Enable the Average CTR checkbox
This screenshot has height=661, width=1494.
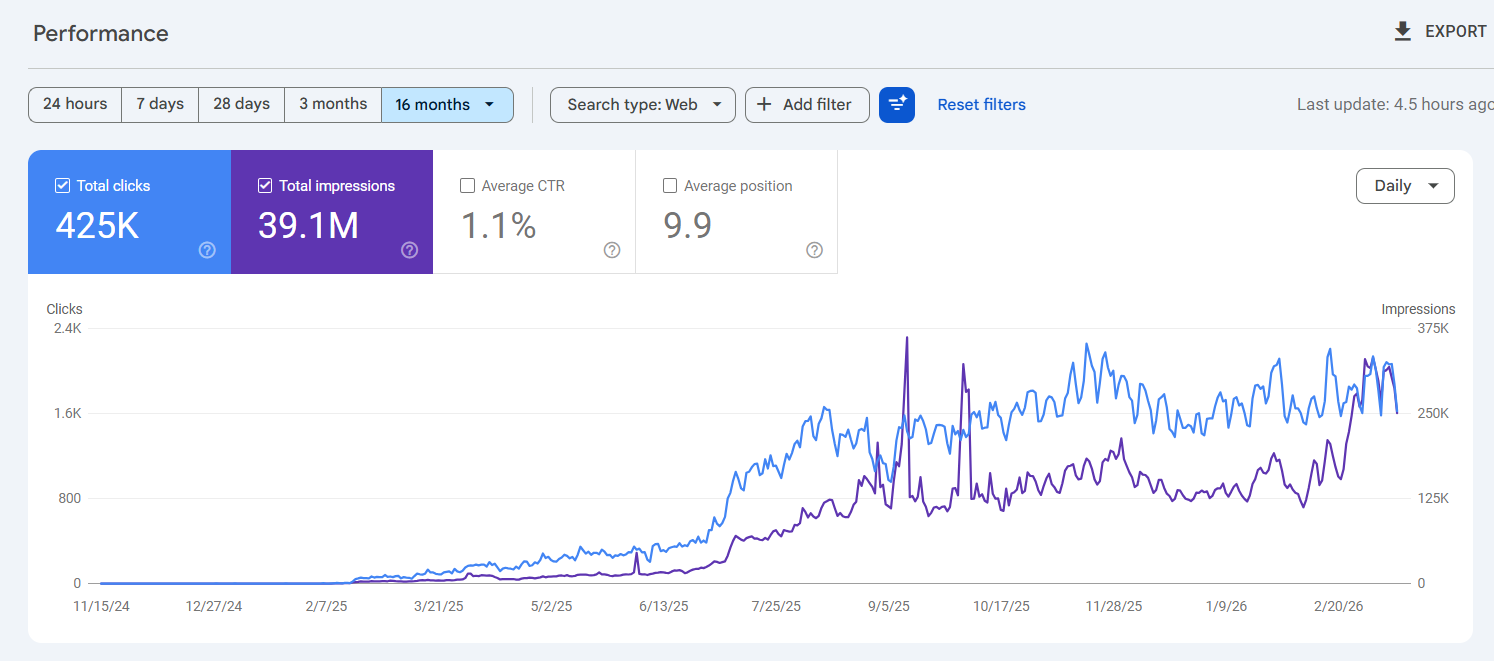point(467,186)
